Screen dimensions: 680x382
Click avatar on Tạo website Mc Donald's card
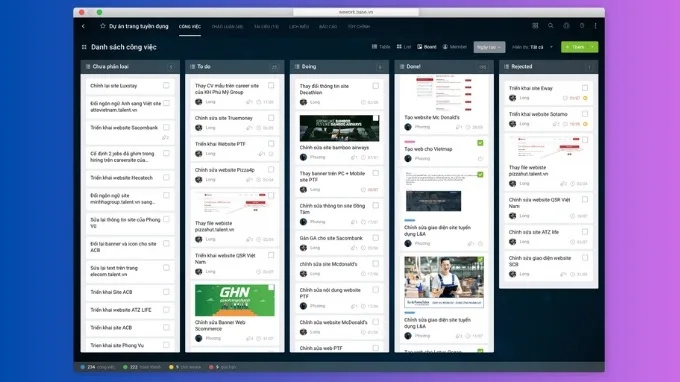point(408,127)
